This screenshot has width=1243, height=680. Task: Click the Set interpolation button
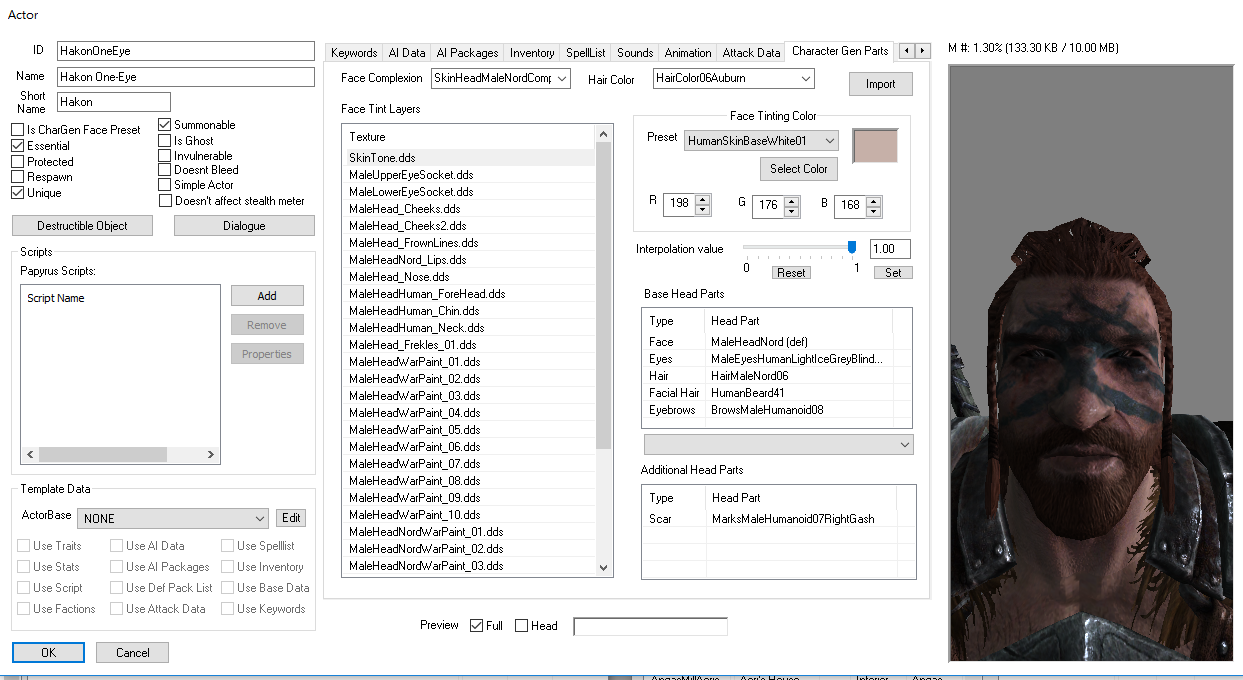893,273
